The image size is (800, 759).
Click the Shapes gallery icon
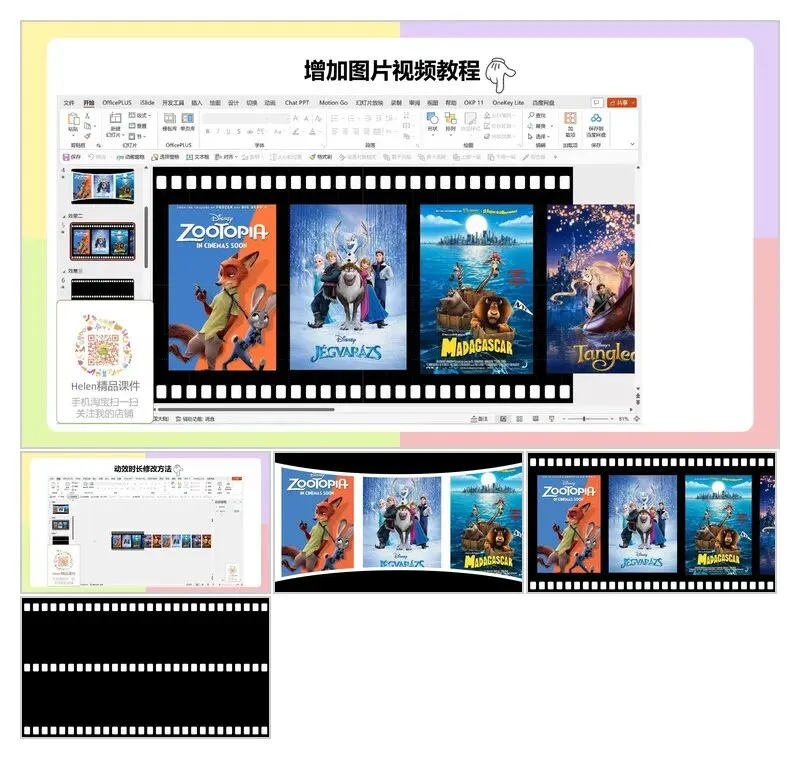point(433,118)
